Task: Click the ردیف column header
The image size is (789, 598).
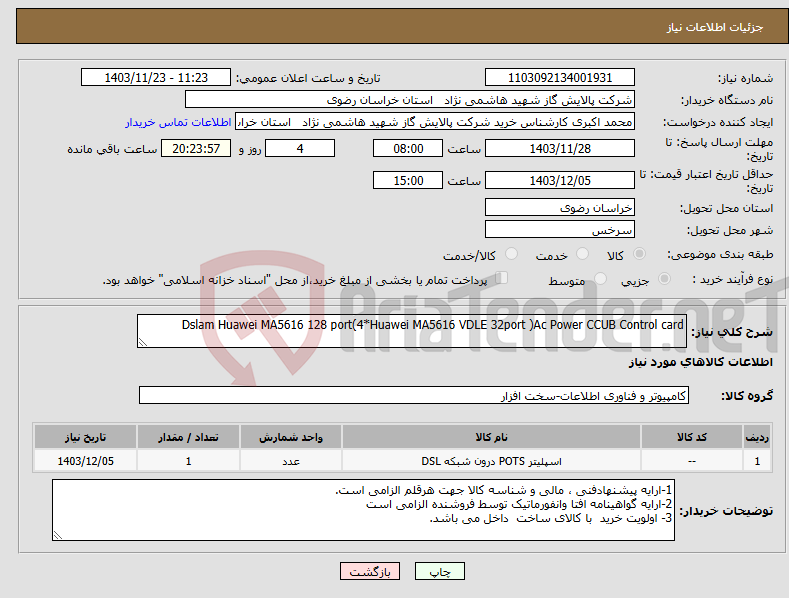Action: point(757,437)
